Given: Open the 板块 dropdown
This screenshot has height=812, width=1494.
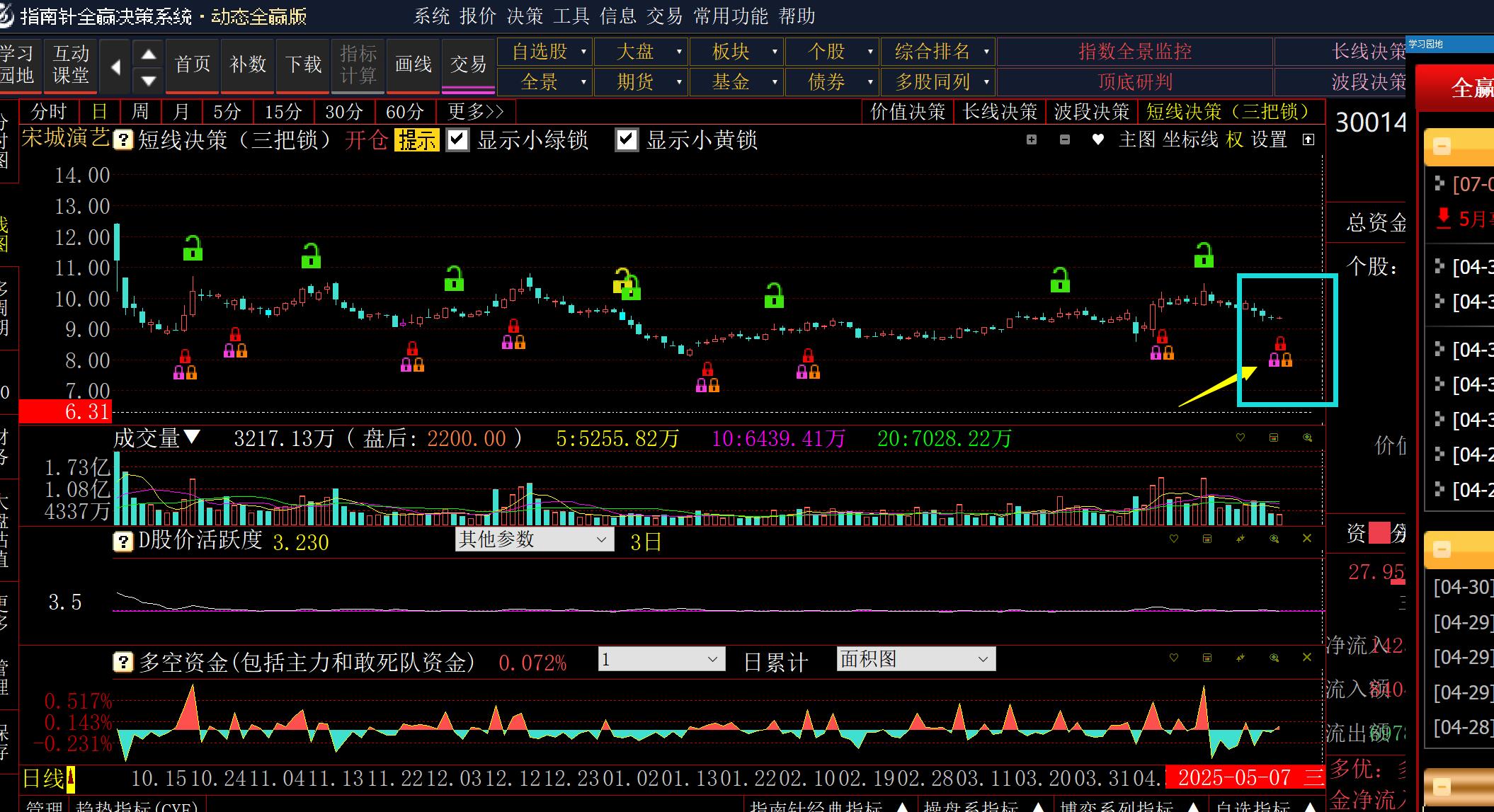Looking at the screenshot, I should click(736, 52).
